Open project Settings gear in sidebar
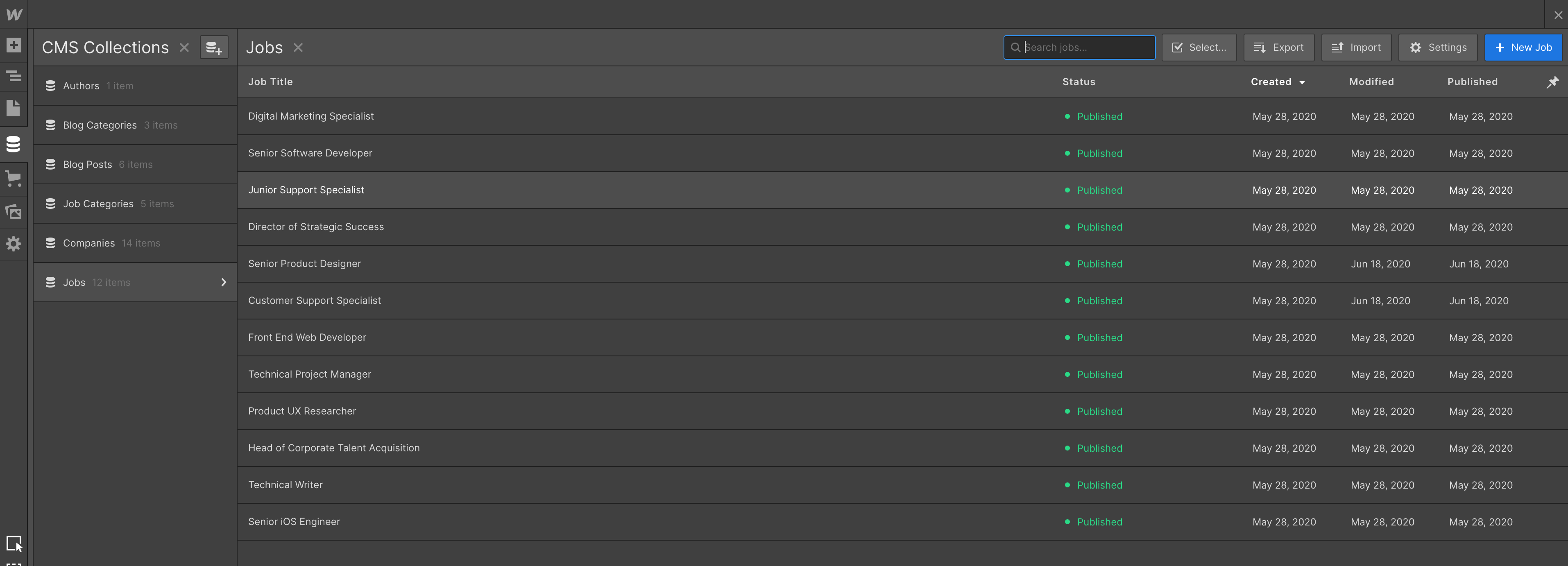This screenshot has height=566, width=1568. click(x=14, y=243)
